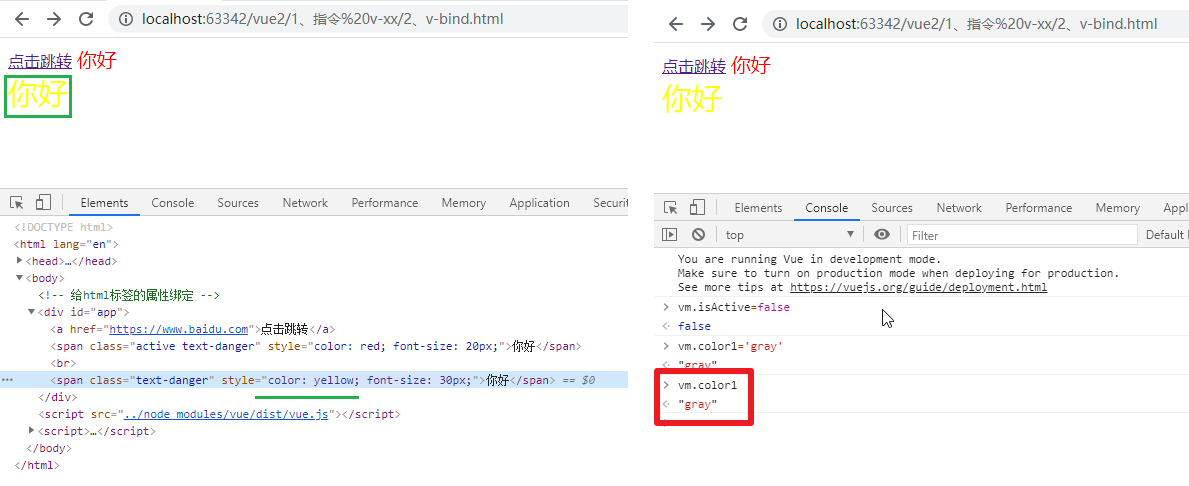Open the top JavaScript context dropdown
The image size is (1189, 486).
point(789,235)
